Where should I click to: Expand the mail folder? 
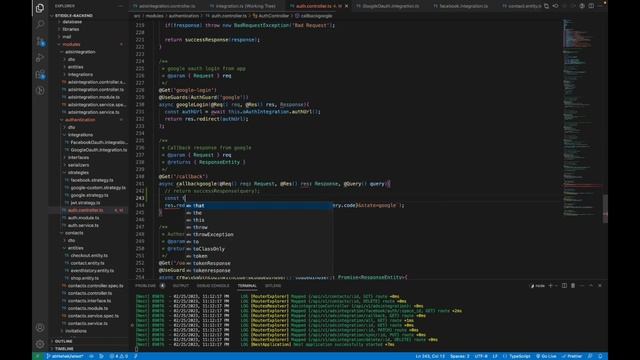click(67, 37)
